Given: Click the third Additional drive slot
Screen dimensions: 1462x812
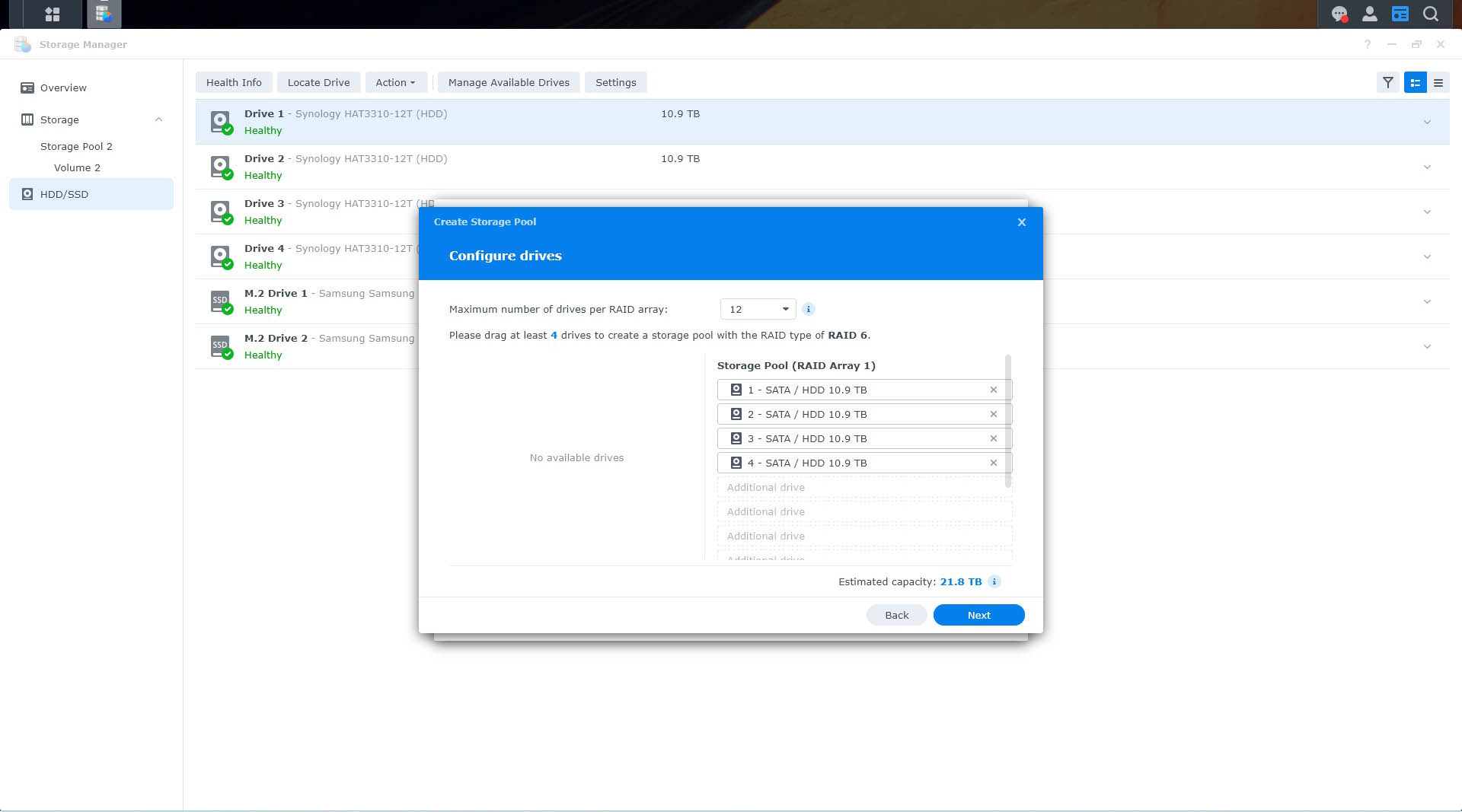Looking at the screenshot, I should 865,536.
